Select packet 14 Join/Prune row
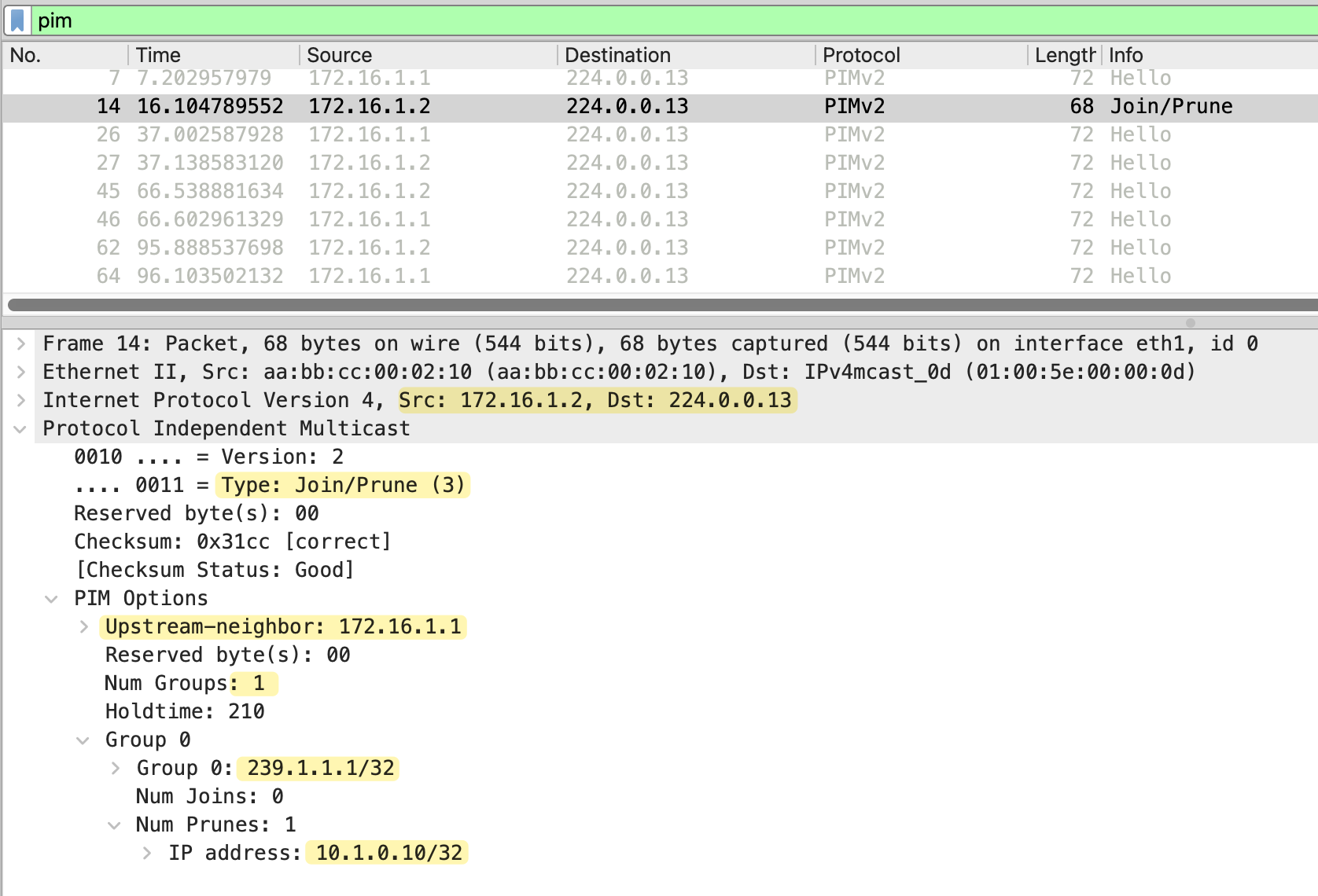1318x896 pixels. coord(629,106)
